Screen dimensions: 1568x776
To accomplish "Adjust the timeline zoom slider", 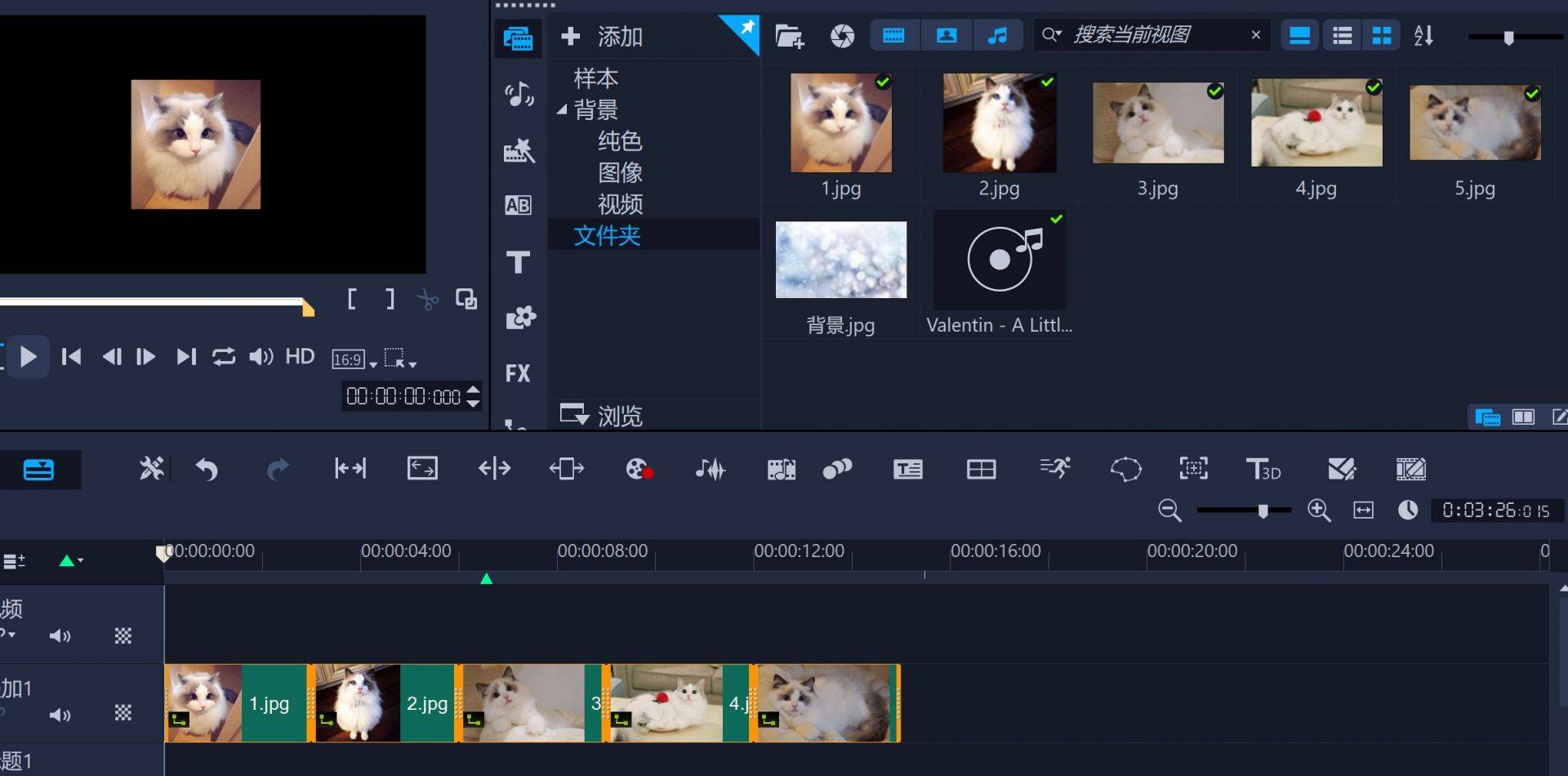I will point(1263,511).
